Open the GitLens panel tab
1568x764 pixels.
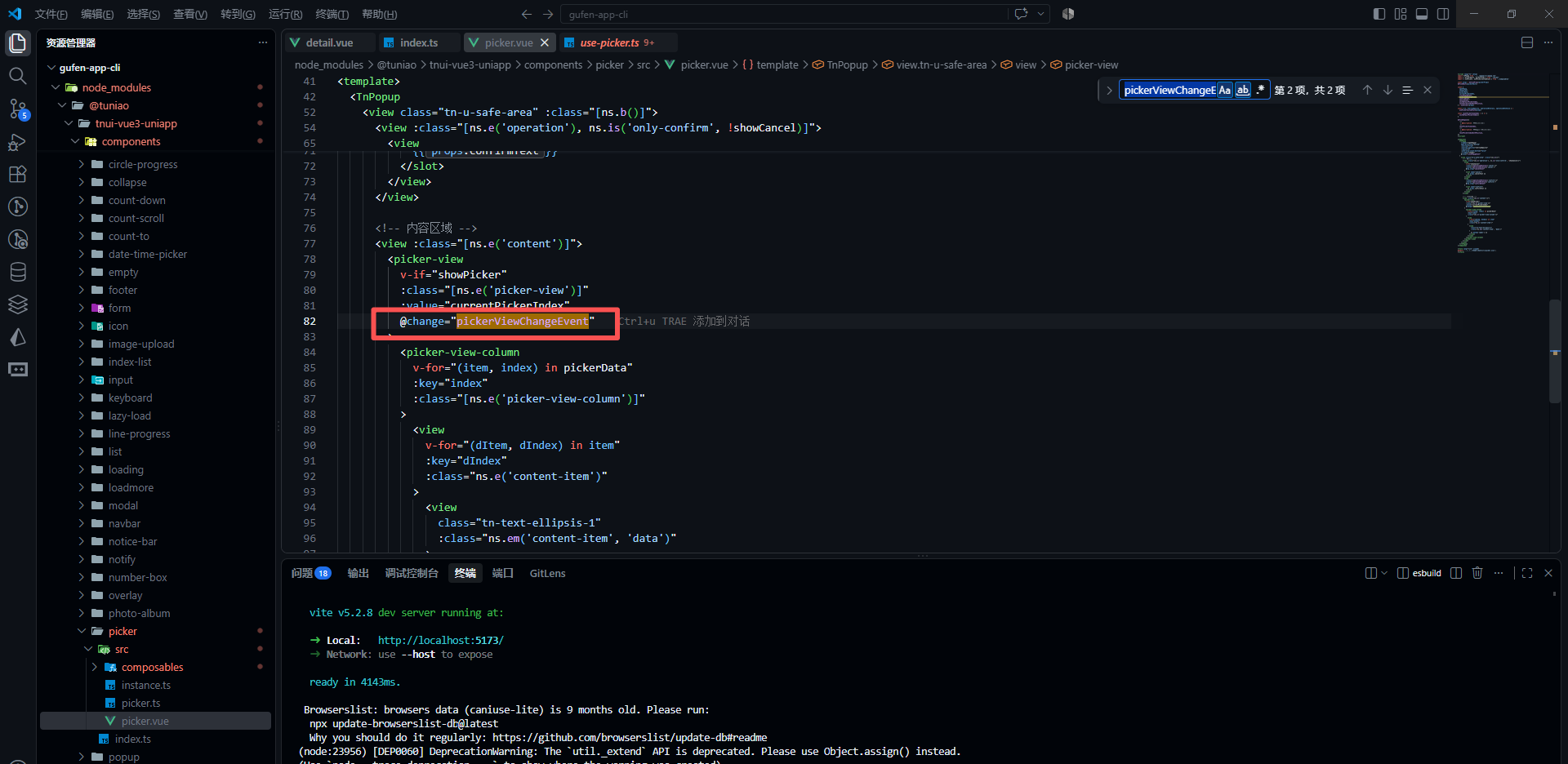(547, 573)
